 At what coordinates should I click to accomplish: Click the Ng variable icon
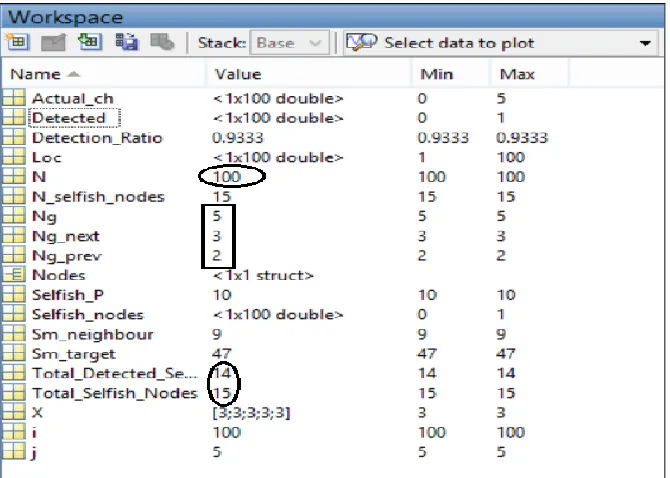click(x=14, y=216)
